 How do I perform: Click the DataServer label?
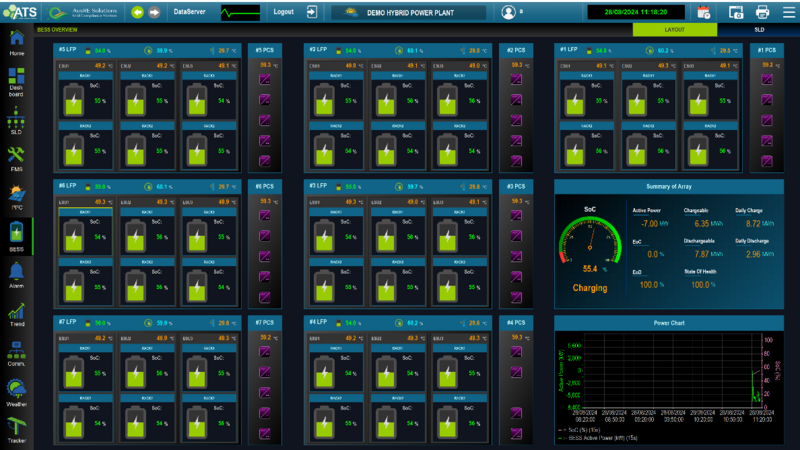(x=189, y=12)
